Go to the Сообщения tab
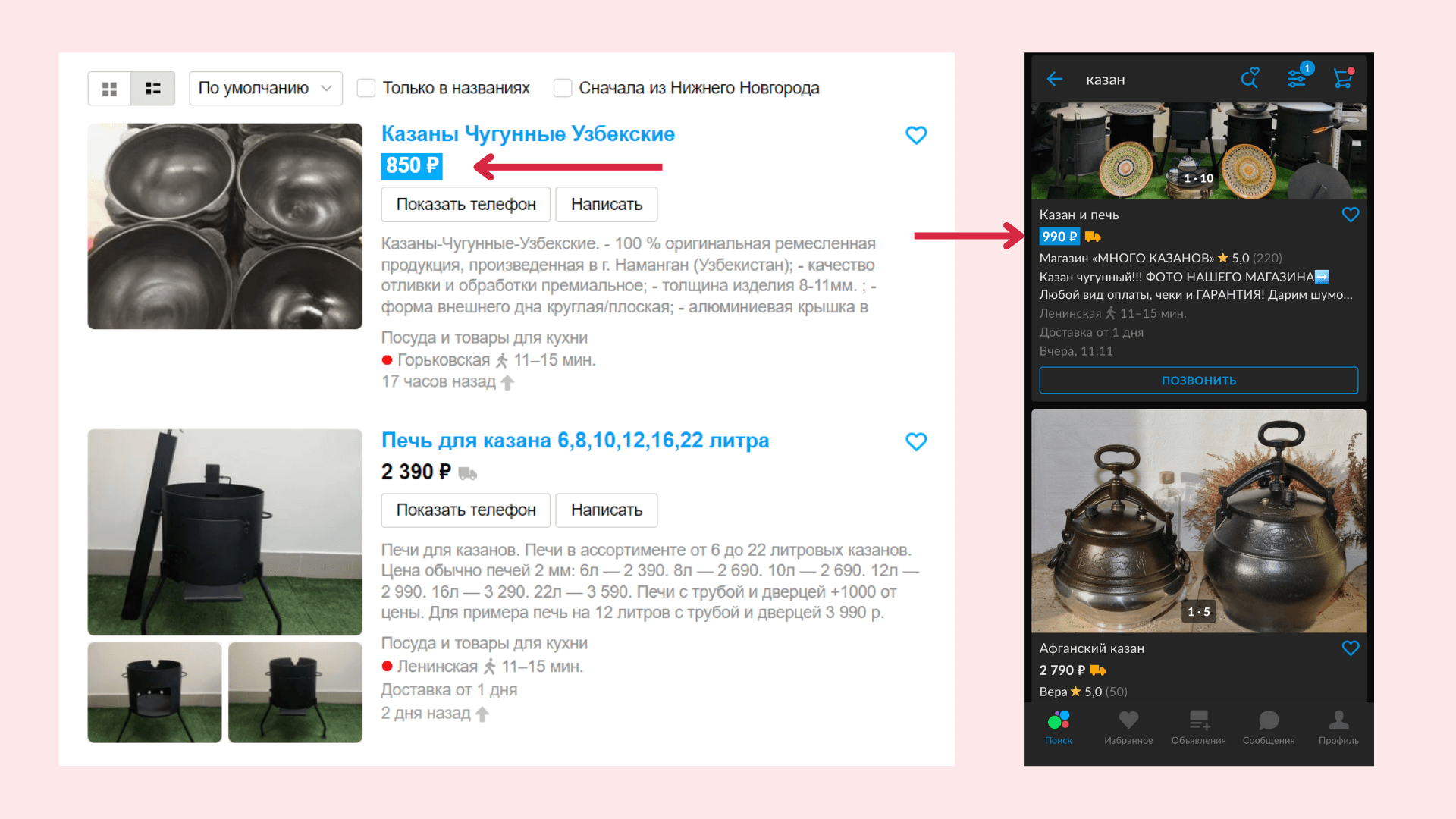The width and height of the screenshot is (1456, 819). click(x=1269, y=727)
